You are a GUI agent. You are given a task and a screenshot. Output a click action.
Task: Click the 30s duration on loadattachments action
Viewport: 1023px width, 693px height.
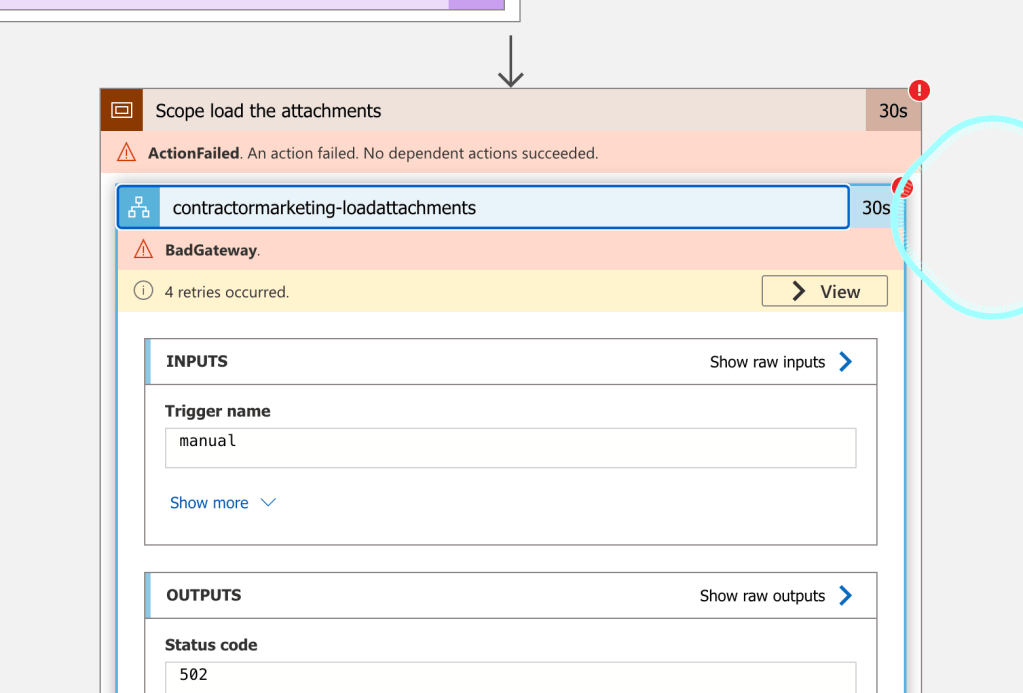[876, 208]
